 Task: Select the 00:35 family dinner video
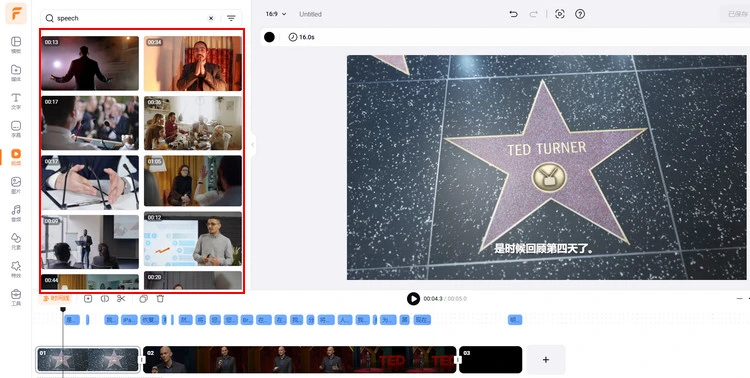point(193,123)
